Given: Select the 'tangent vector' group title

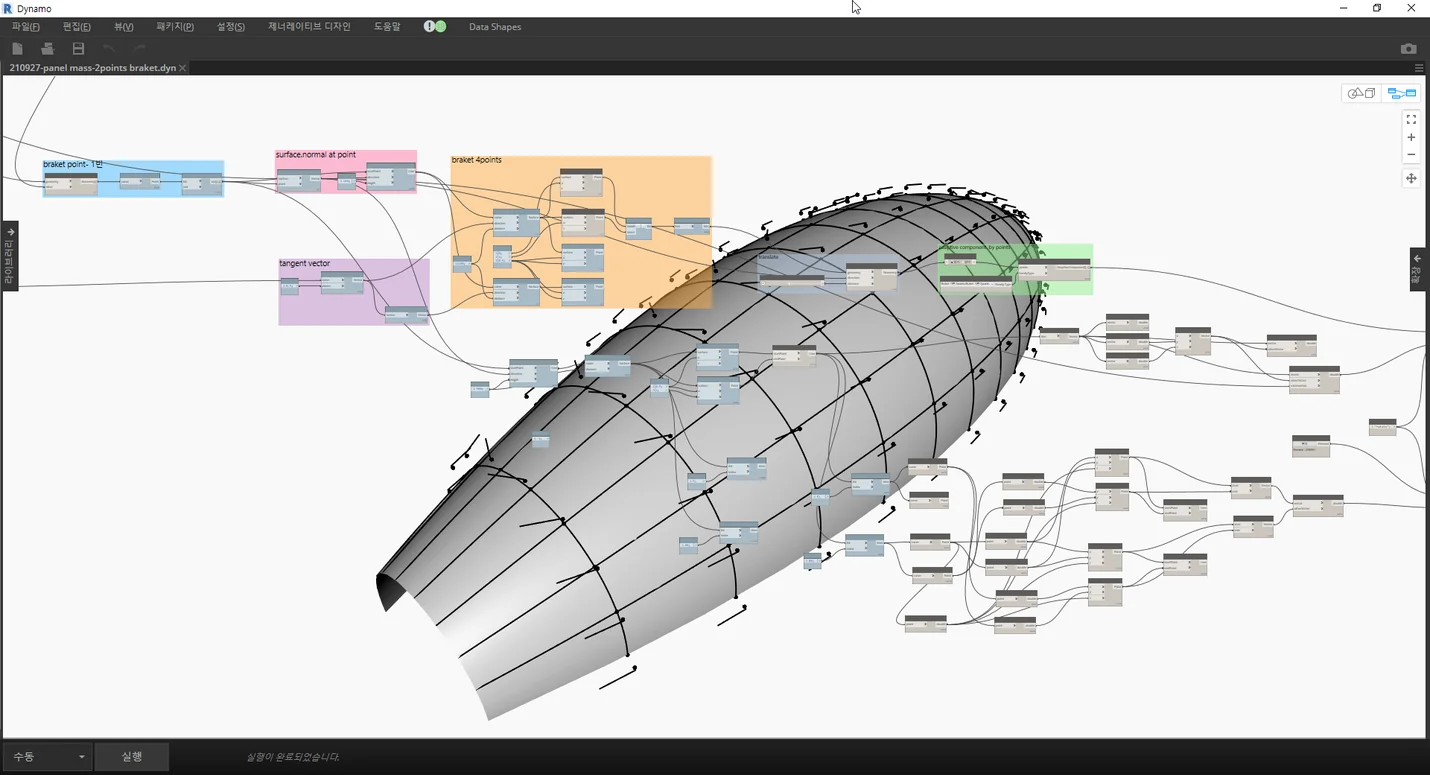Looking at the screenshot, I should point(304,264).
